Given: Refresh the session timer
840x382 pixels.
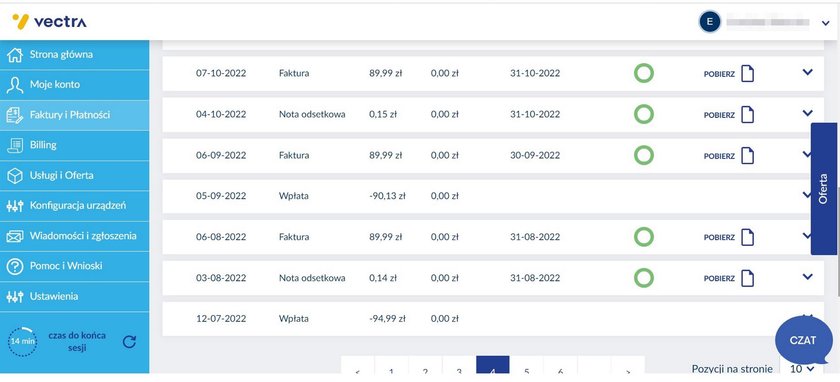Looking at the screenshot, I should click(x=129, y=342).
